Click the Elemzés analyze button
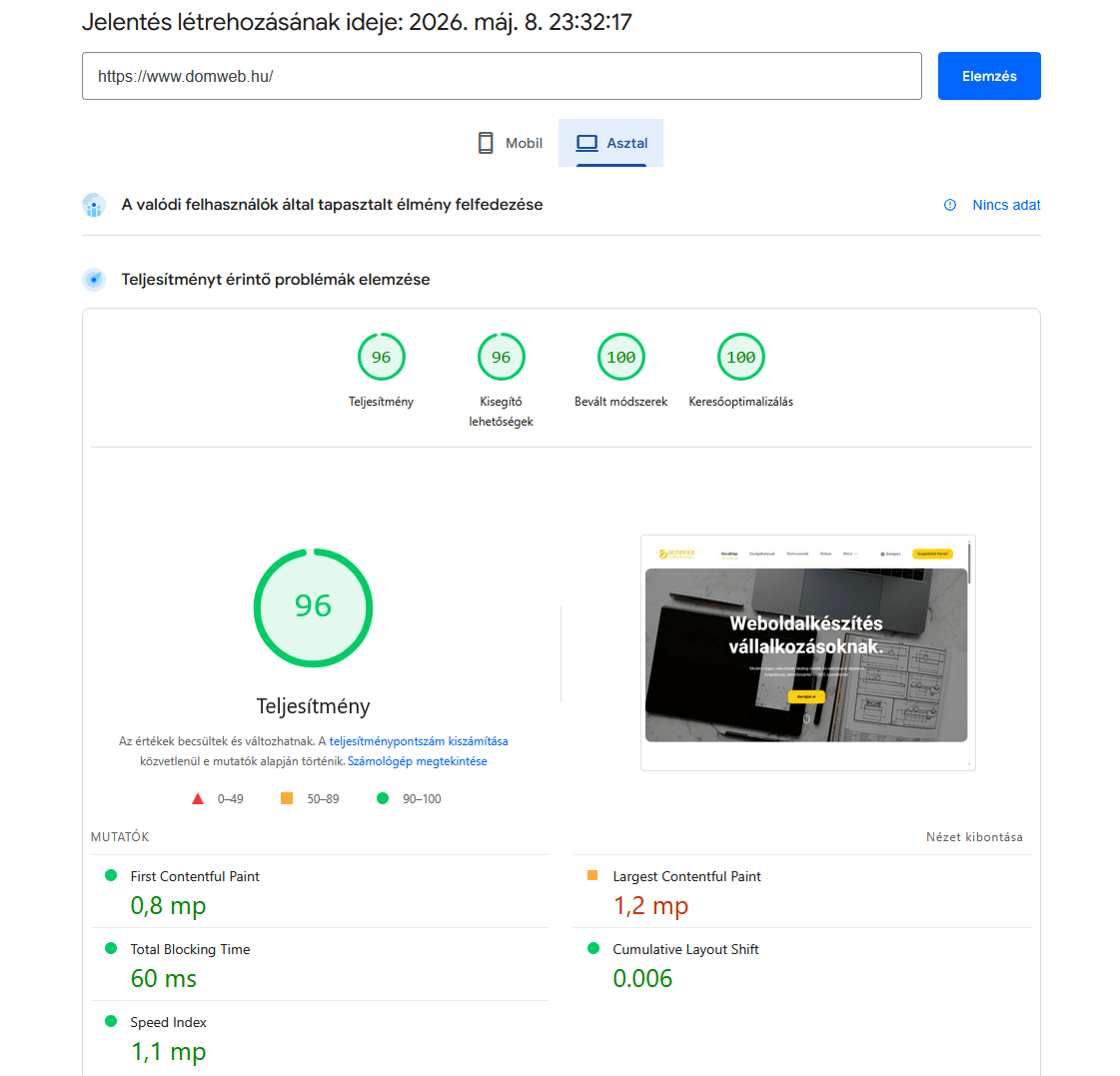The height and width of the screenshot is (1076, 1120). tap(988, 76)
